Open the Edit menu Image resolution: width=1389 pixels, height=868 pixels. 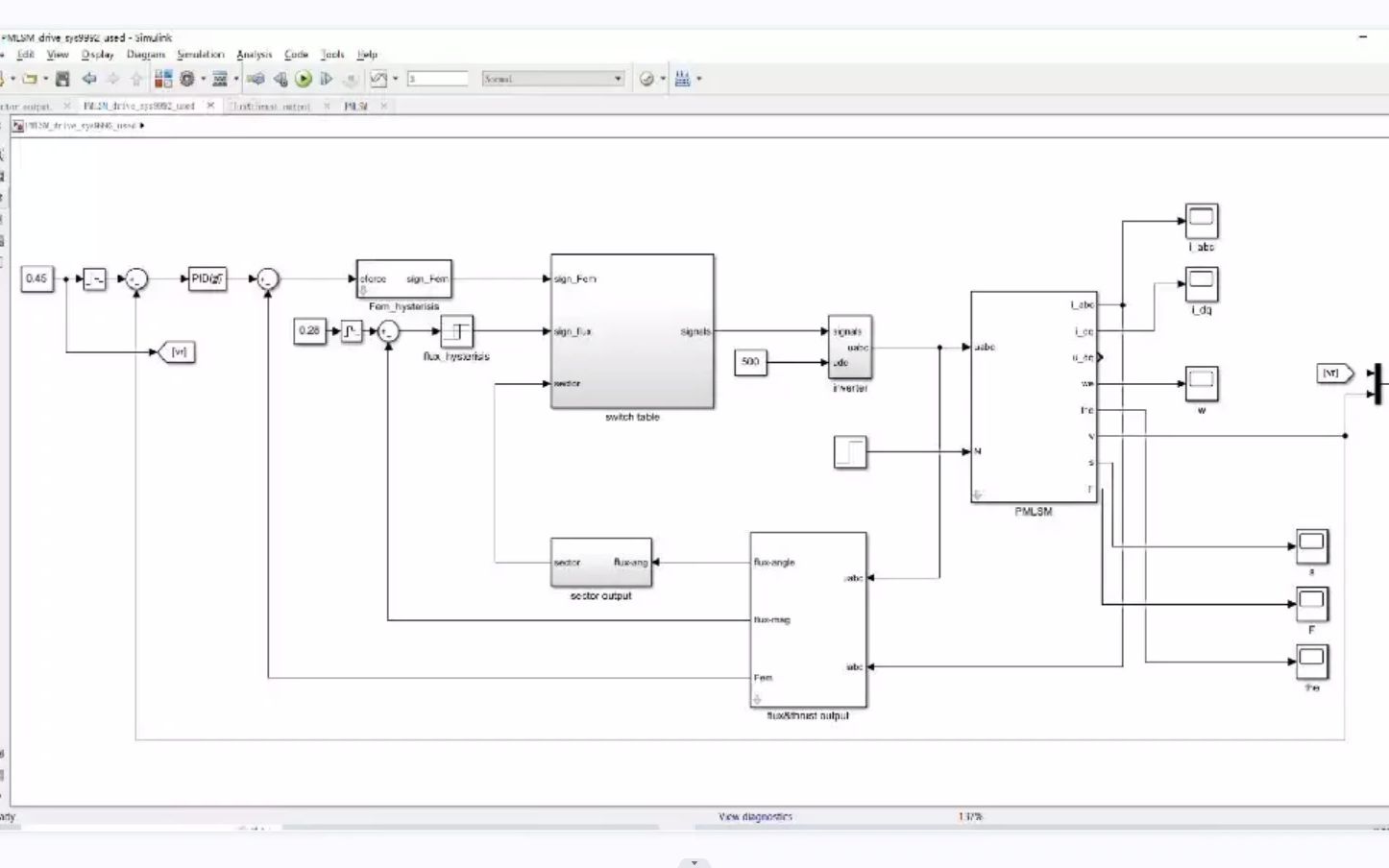[26, 55]
